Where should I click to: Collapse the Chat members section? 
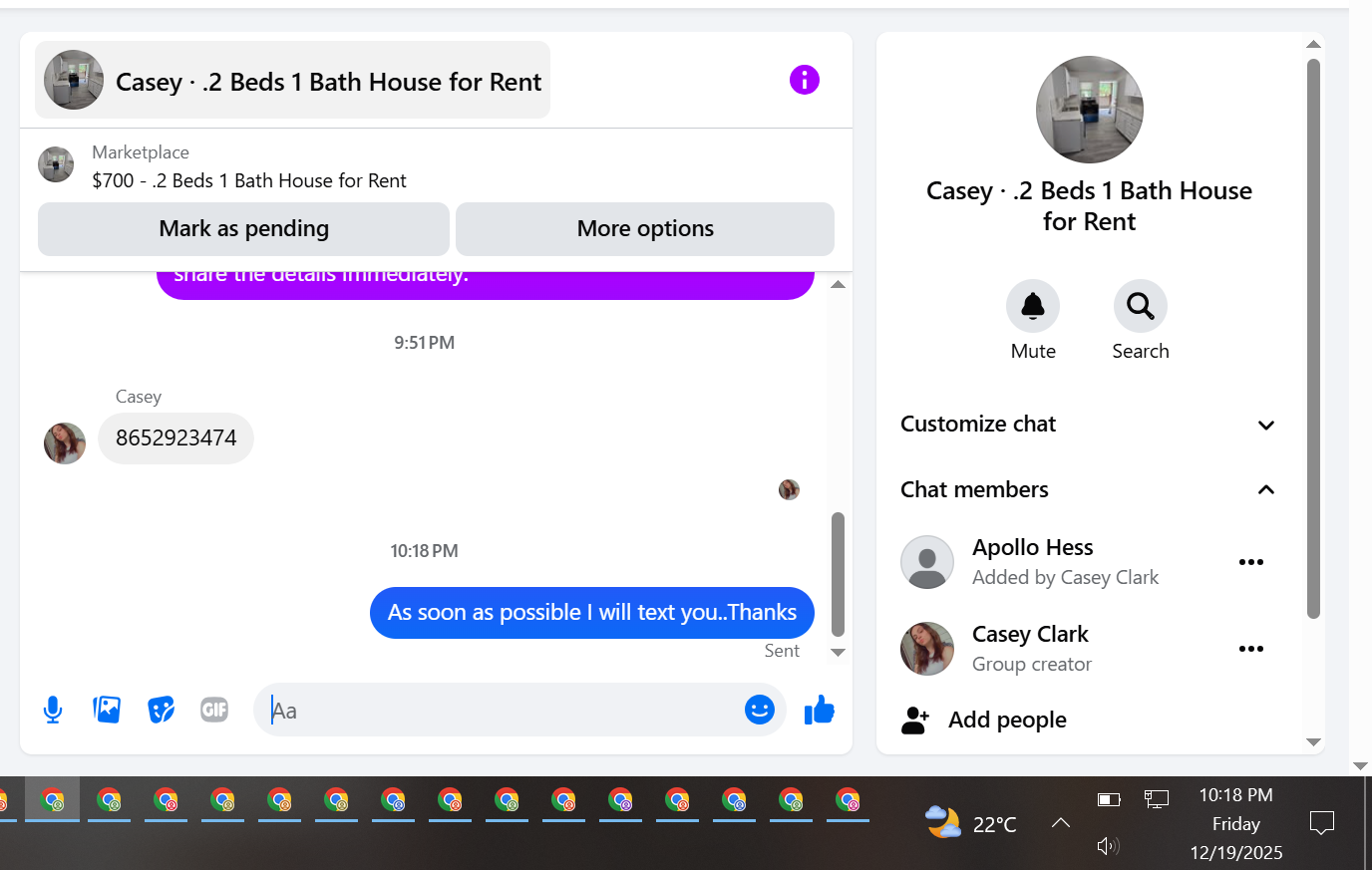[1088, 489]
